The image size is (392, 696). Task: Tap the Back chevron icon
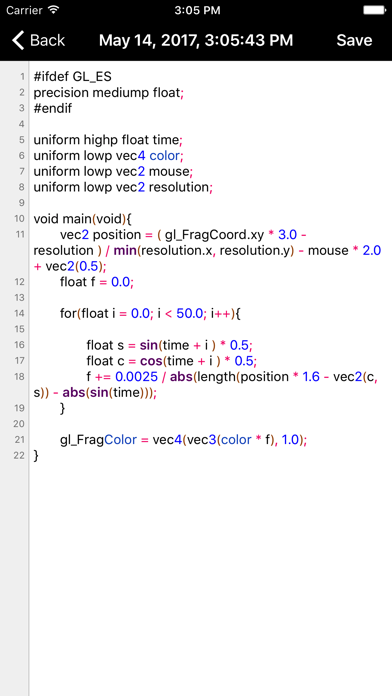[x=18, y=40]
